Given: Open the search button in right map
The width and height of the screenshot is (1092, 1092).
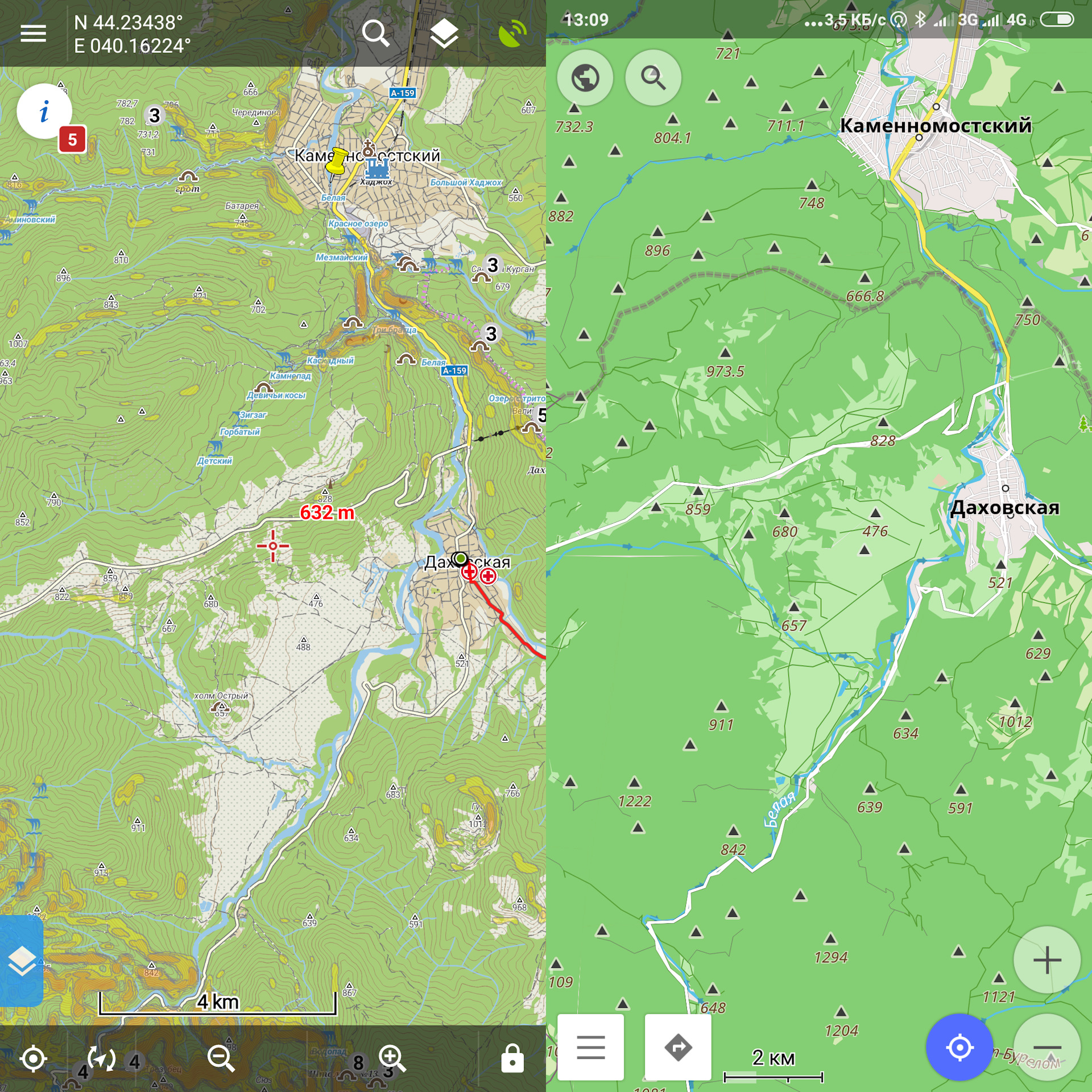Looking at the screenshot, I should click(x=653, y=77).
